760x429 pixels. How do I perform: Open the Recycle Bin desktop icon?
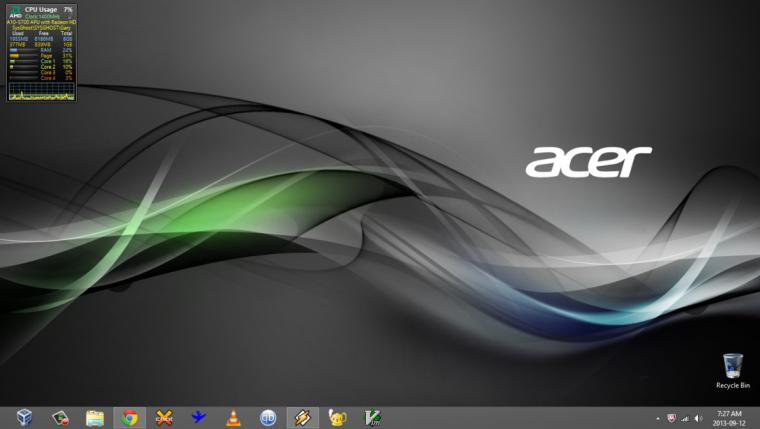[733, 371]
